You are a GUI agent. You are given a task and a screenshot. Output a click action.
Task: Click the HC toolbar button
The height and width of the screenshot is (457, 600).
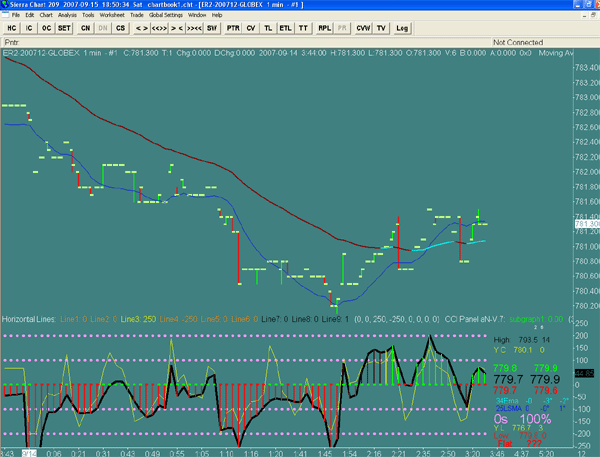pyautogui.click(x=12, y=28)
